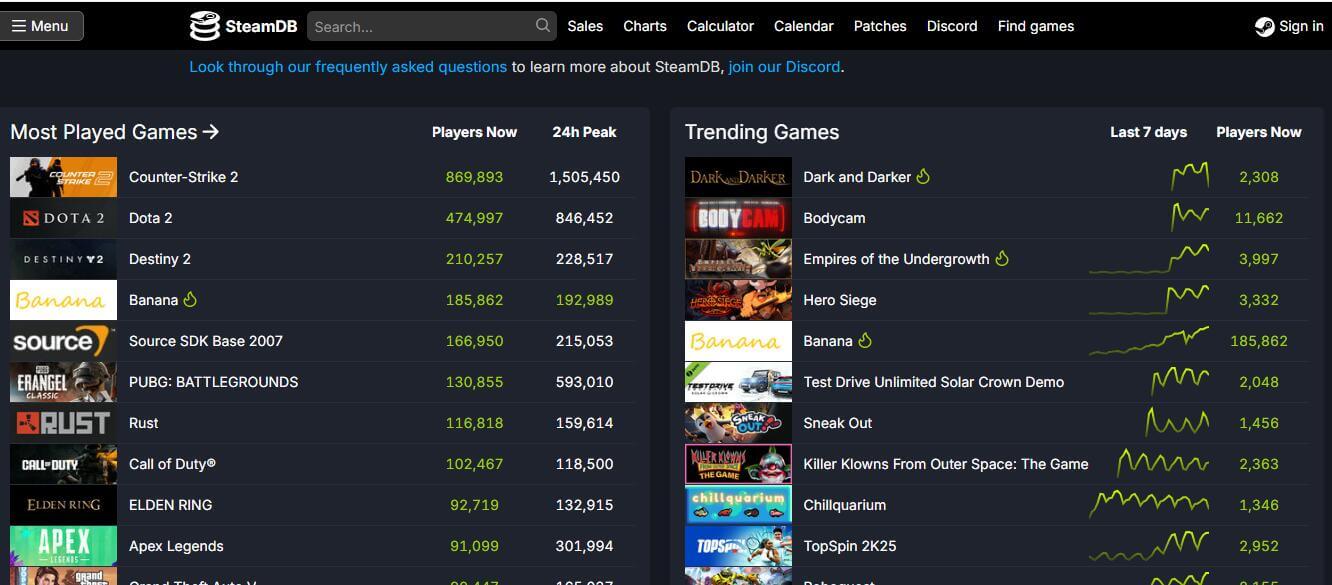The width and height of the screenshot is (1332, 585).
Task: Click the Bodycam trending thumbnail
Action: [738, 218]
